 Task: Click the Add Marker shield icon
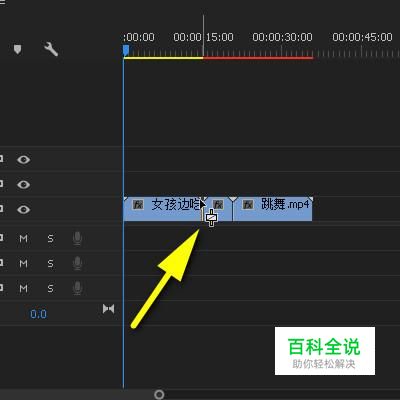[17, 50]
